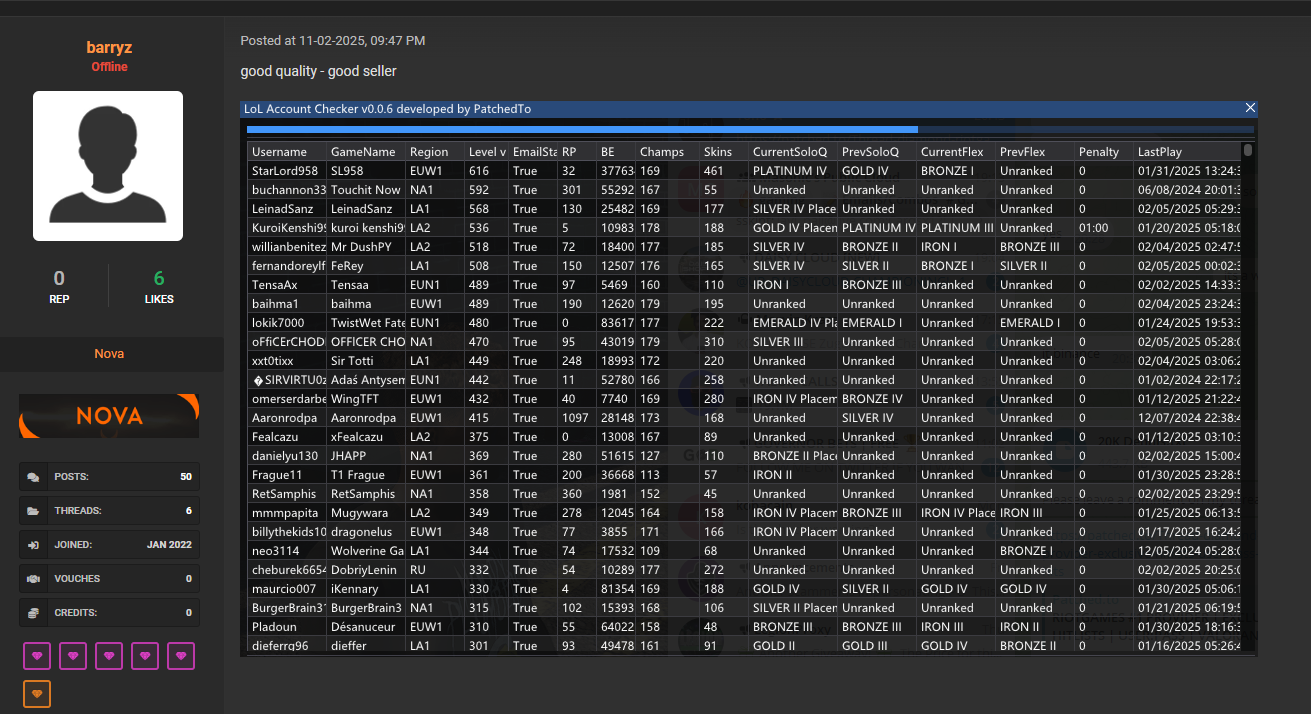This screenshot has height=714, width=1311.
Task: Select the last pink gem badge
Action: pos(181,656)
